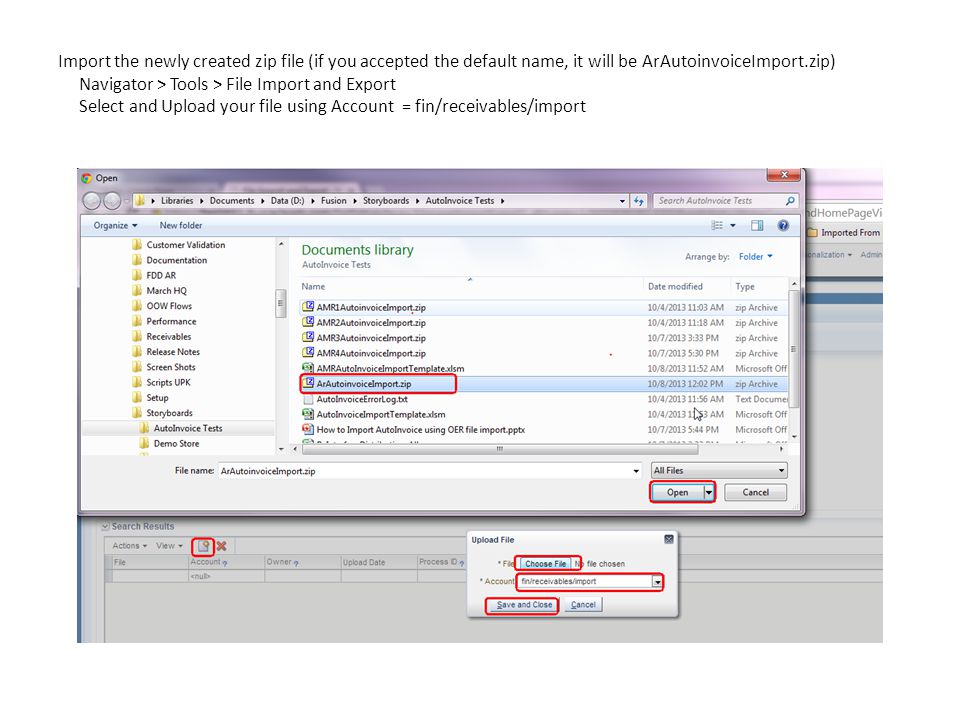This screenshot has width=960, height=720.
Task: Open the View menu in Search Results
Action: pyautogui.click(x=169, y=546)
